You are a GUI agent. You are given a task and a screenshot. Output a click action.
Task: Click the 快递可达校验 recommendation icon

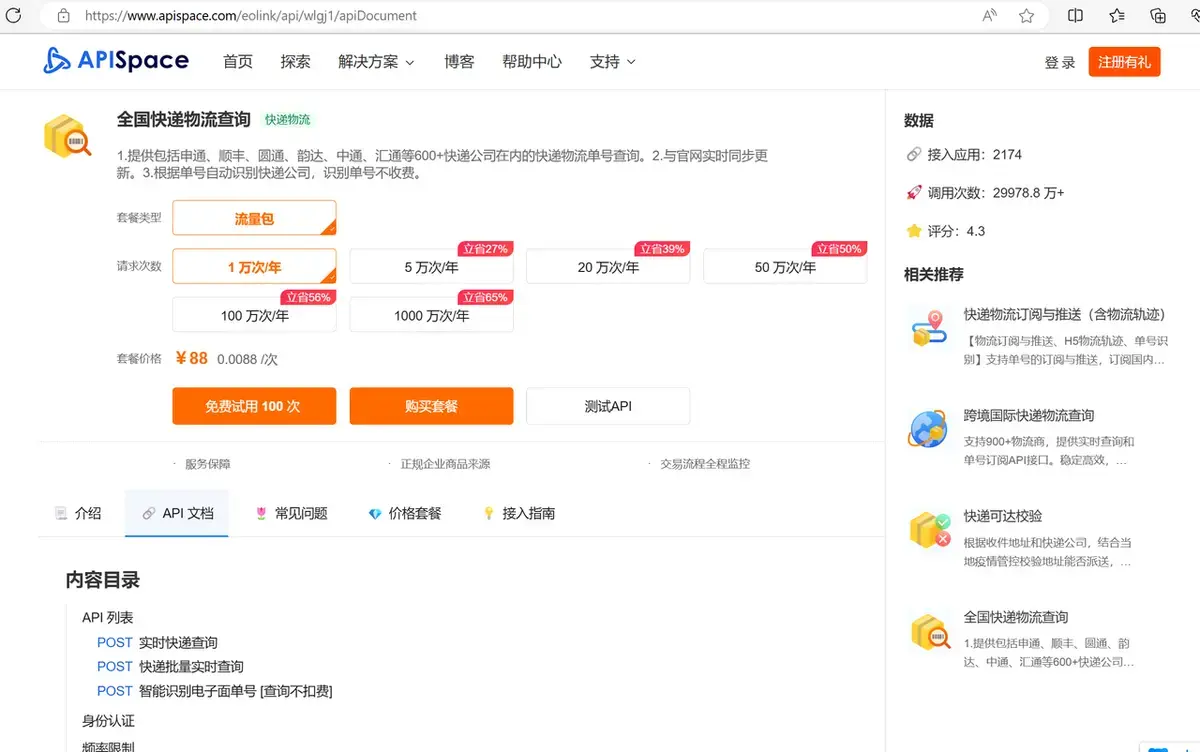tap(928, 530)
